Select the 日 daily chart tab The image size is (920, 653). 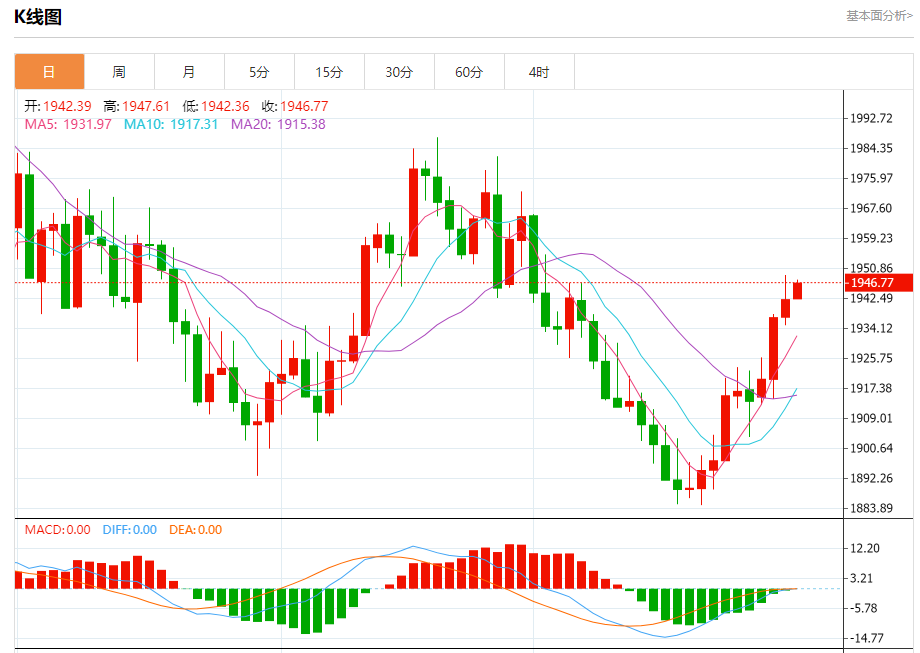coord(49,72)
